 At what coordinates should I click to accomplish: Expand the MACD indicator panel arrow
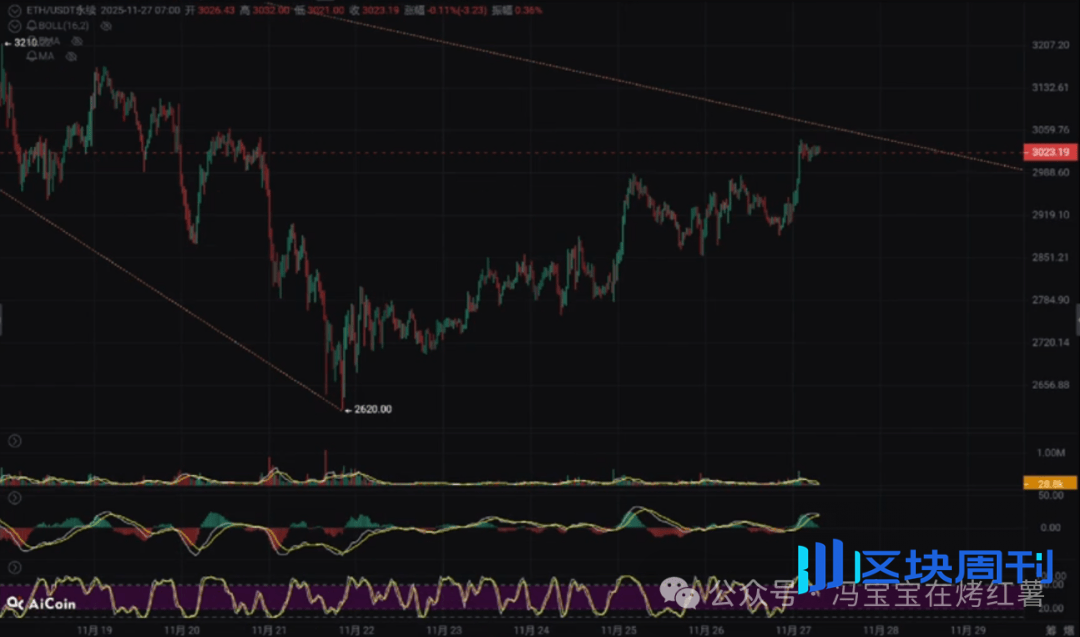click(15, 497)
